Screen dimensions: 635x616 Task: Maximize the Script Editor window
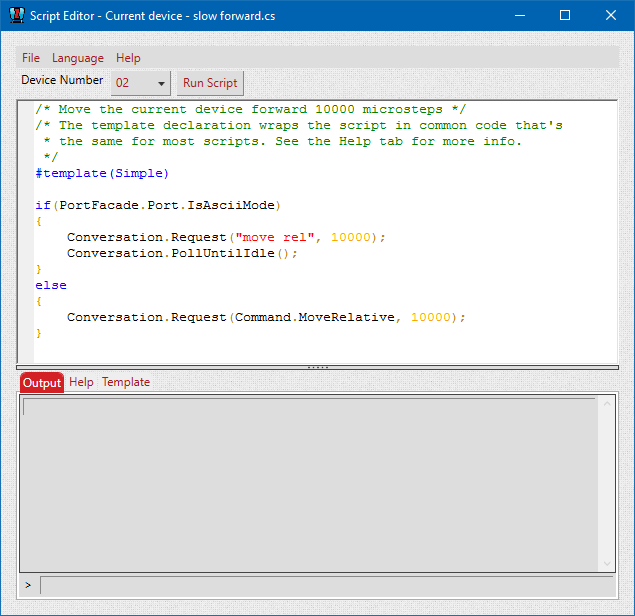[x=565, y=15]
